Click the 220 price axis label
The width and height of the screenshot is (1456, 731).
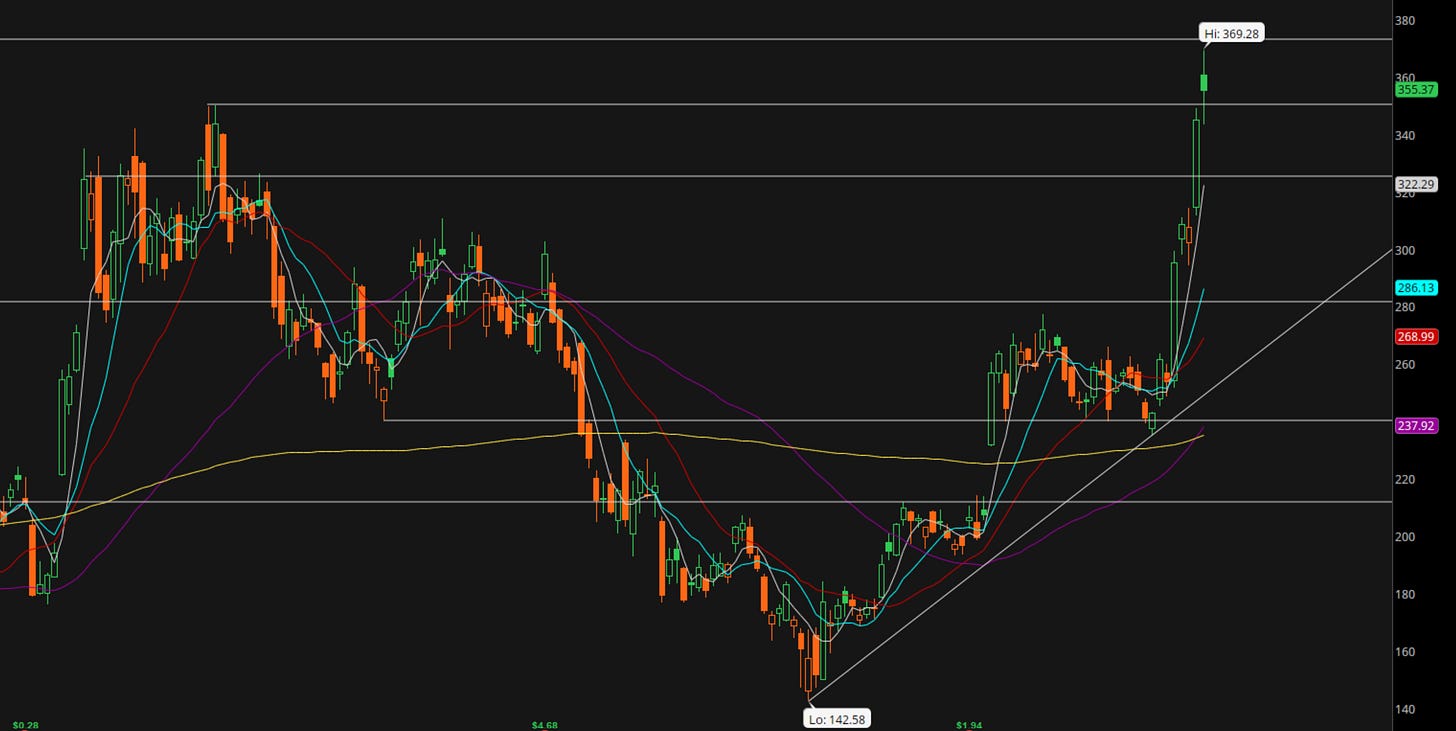click(1405, 479)
